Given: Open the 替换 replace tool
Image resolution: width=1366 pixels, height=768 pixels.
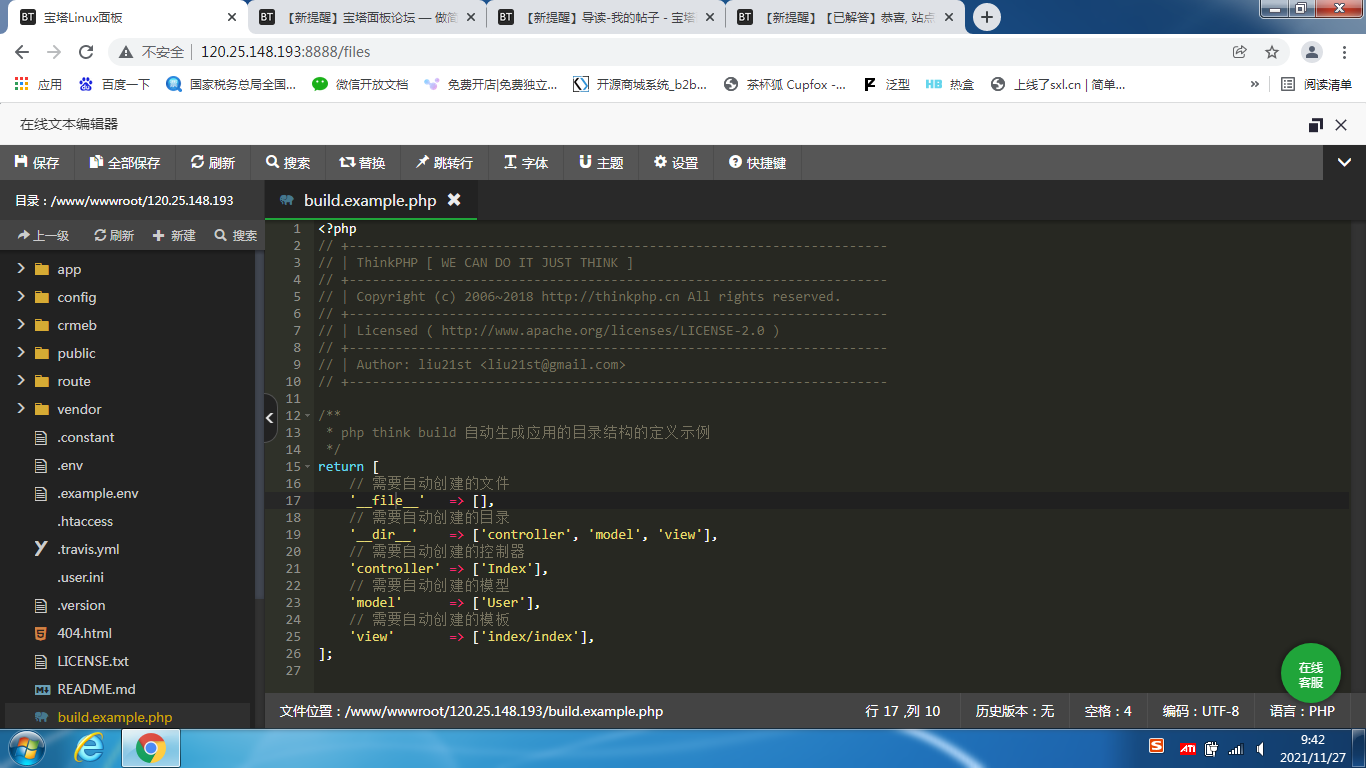Looking at the screenshot, I should point(363,162).
